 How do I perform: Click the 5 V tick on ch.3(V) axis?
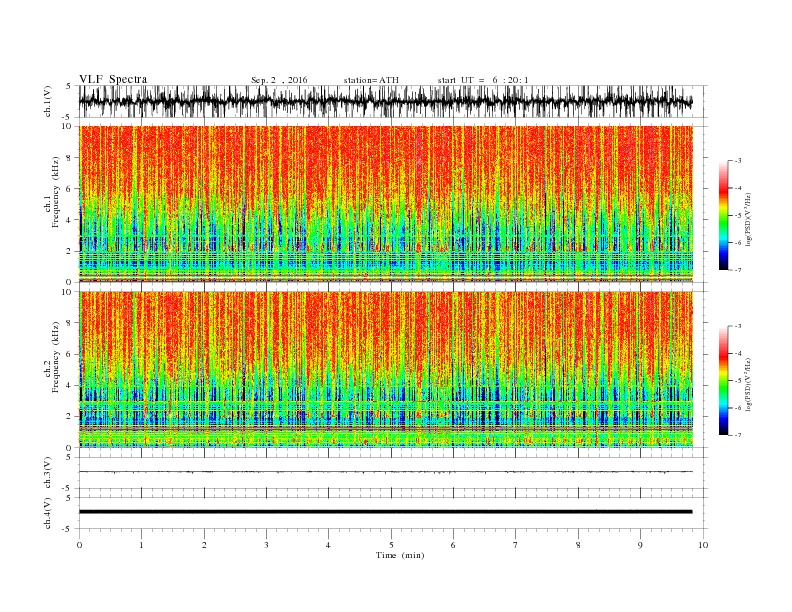69,457
